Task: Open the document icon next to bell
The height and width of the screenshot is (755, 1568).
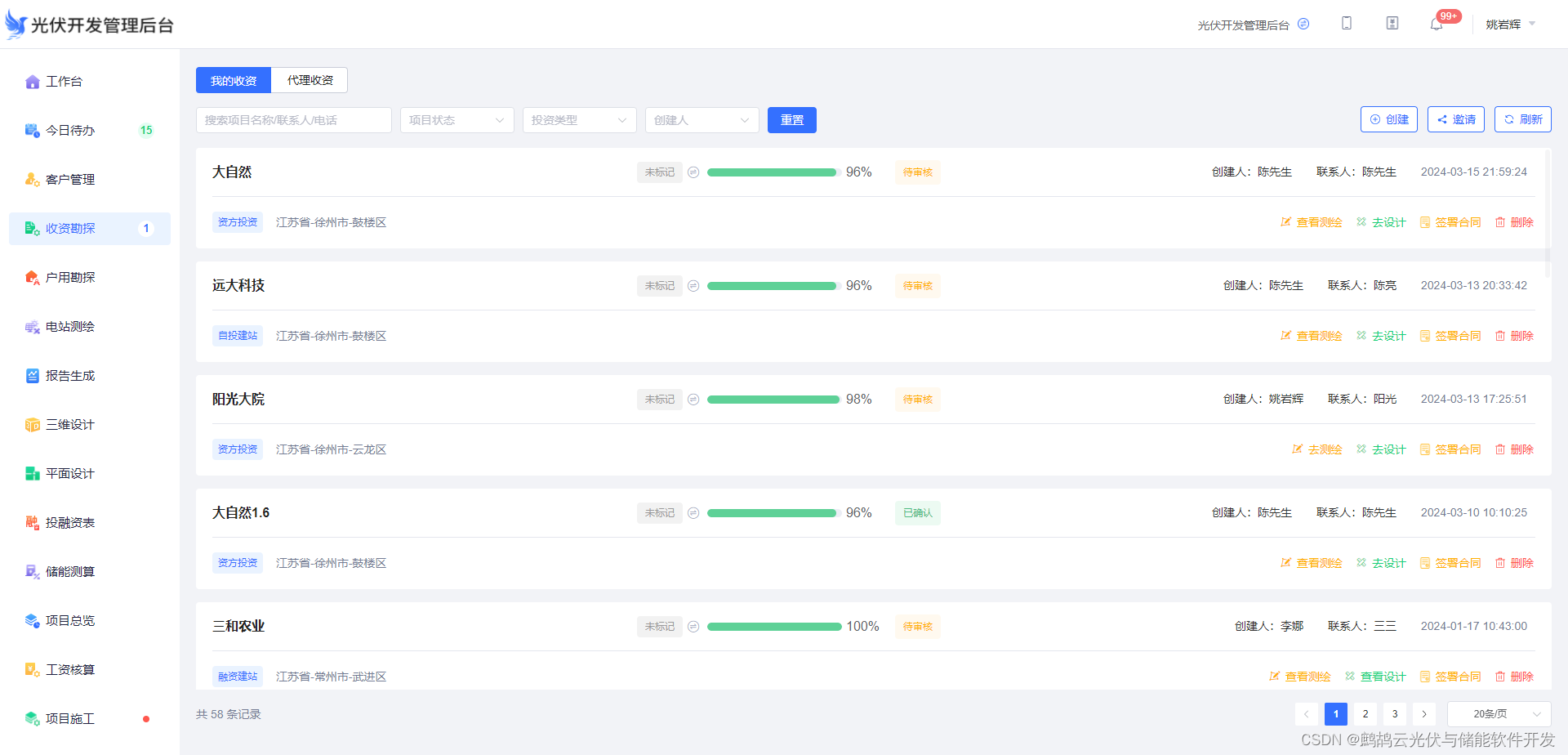Action: [1392, 24]
